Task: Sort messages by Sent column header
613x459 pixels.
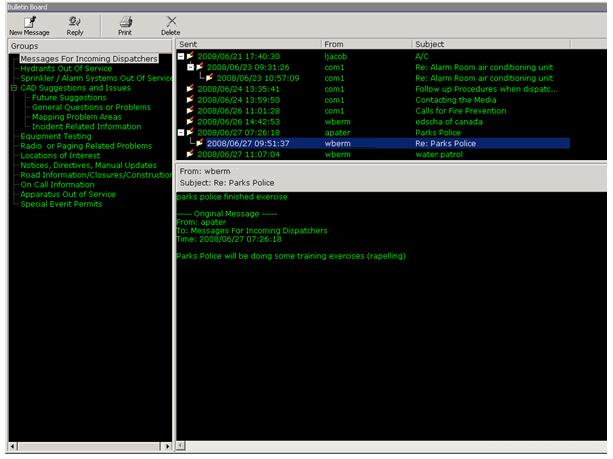Action: [x=248, y=45]
